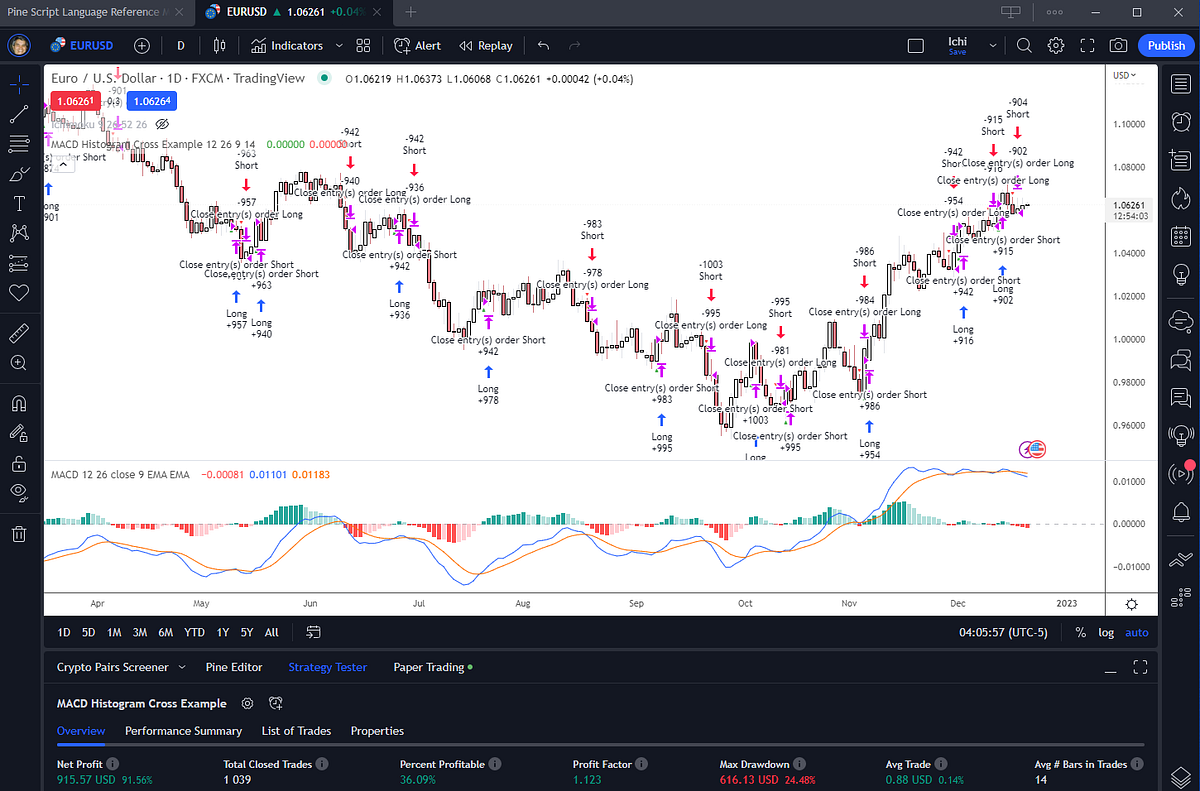
Task: Take a chart snapshot with the camera icon
Action: 1120,45
